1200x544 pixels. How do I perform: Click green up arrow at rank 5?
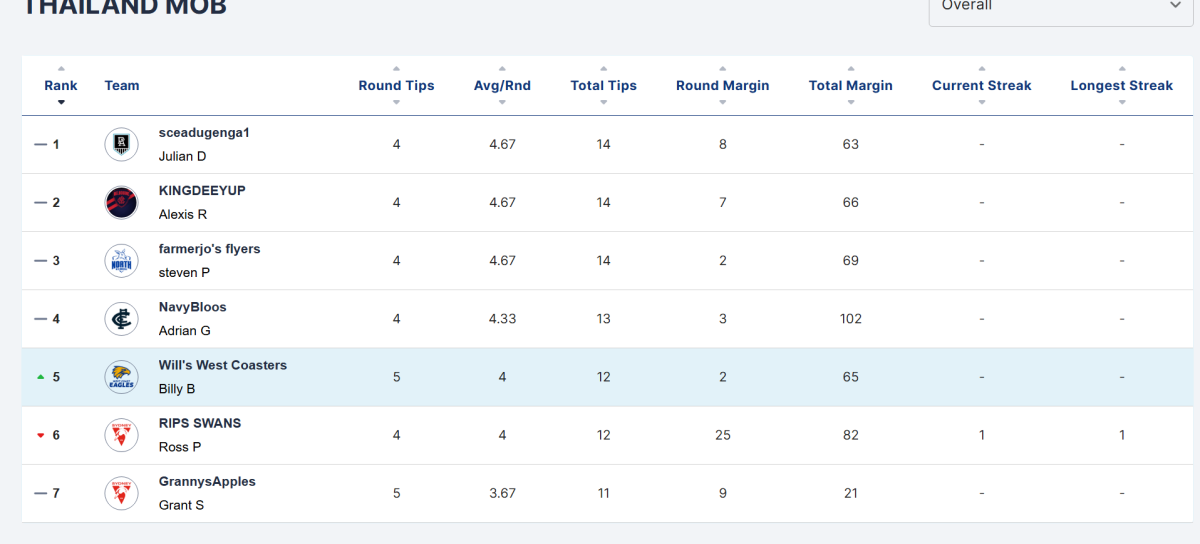[40, 377]
